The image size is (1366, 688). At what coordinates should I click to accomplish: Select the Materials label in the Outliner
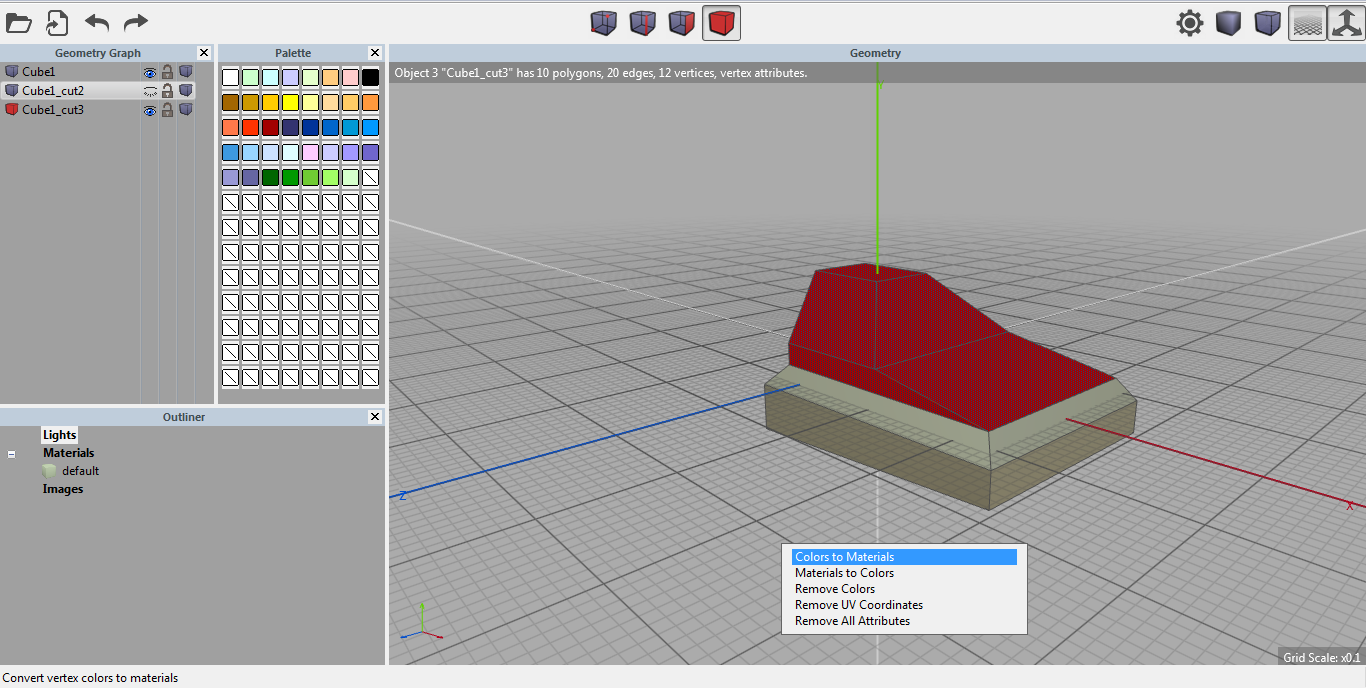tap(68, 453)
